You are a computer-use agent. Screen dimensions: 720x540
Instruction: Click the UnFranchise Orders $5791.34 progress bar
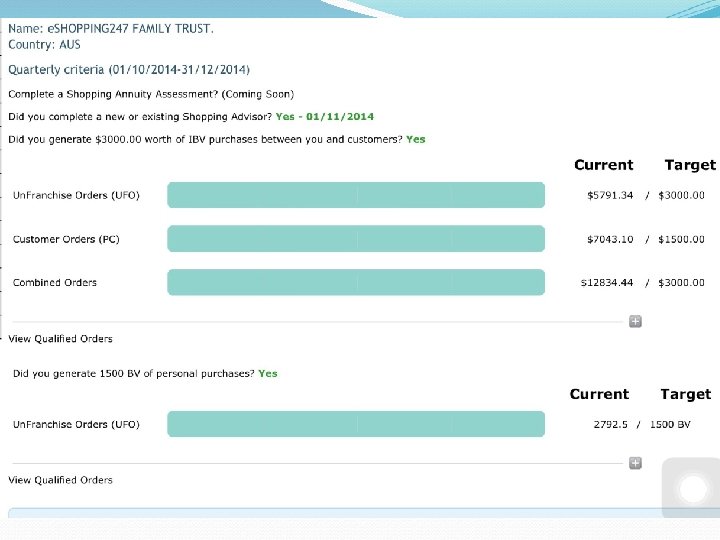pos(356,195)
